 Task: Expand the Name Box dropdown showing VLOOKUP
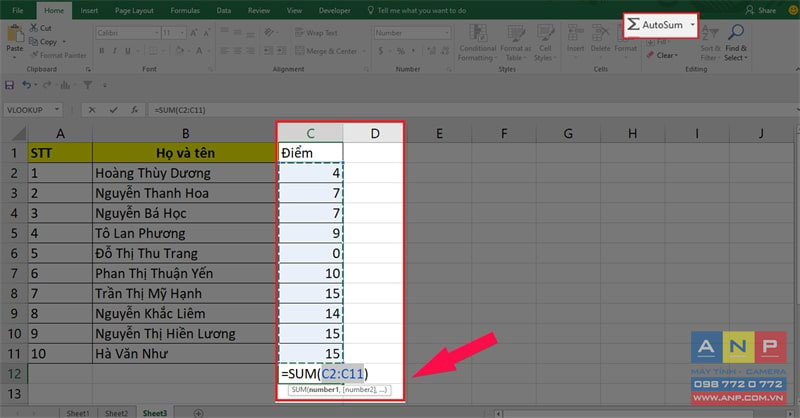coord(57,110)
